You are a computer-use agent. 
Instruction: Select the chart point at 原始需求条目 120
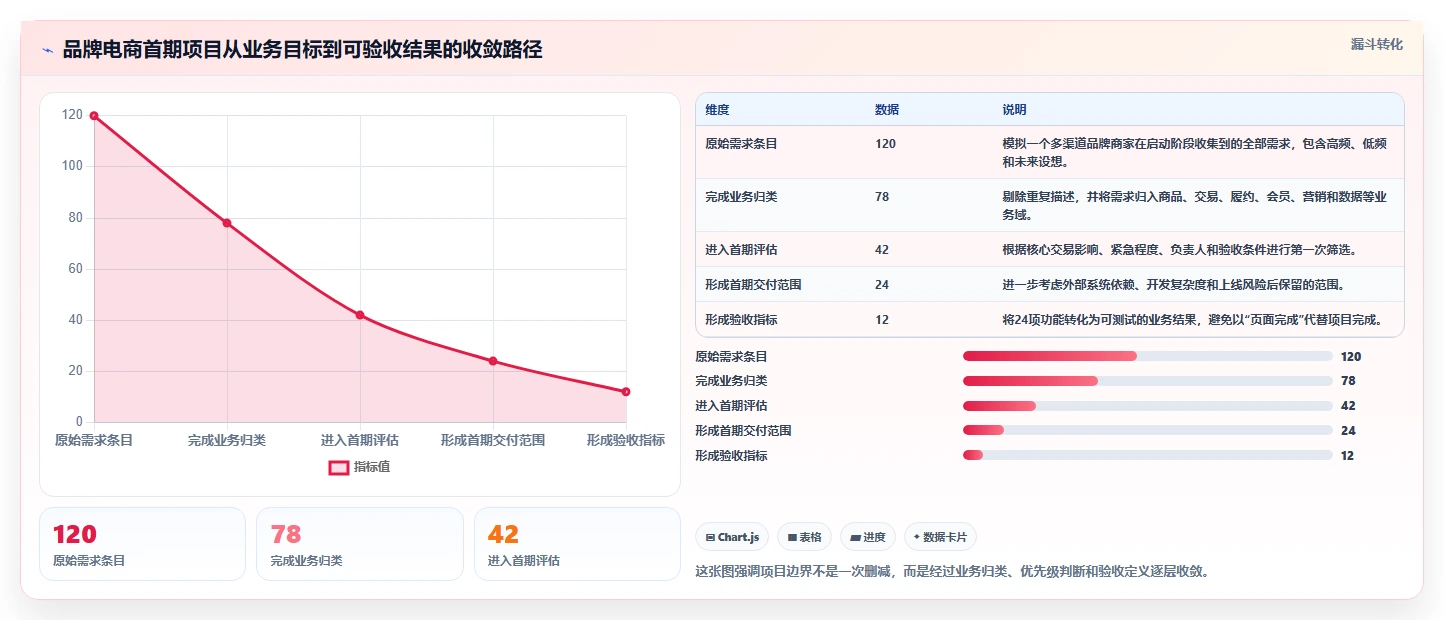[94, 116]
